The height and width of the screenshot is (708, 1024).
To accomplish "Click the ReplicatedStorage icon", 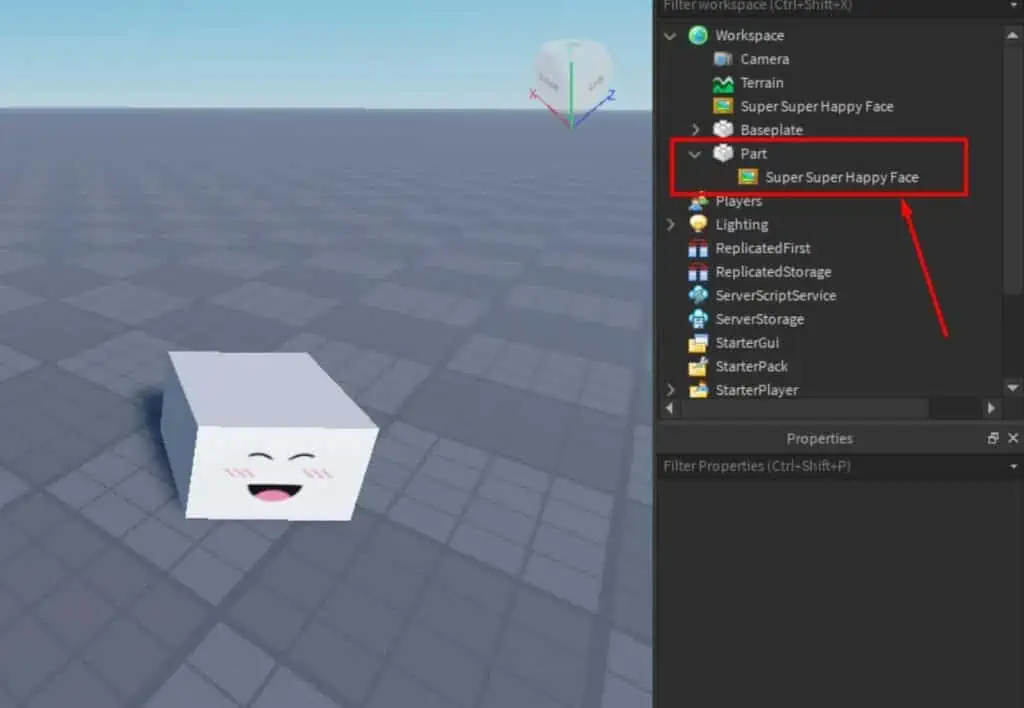I will click(698, 271).
